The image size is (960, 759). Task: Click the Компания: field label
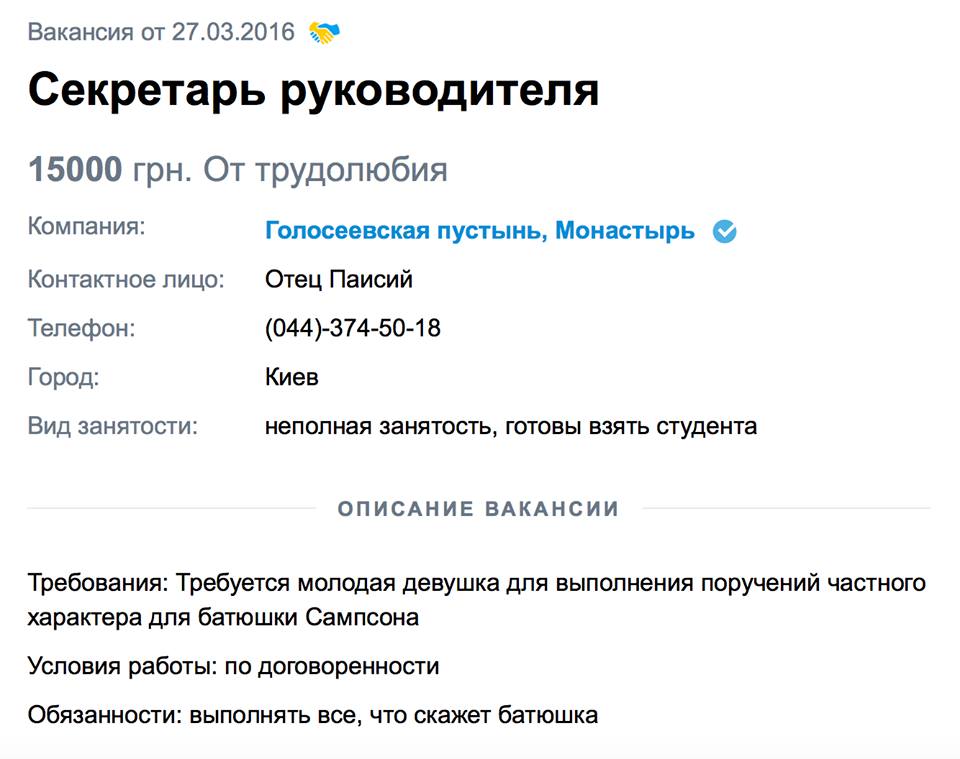click(x=86, y=227)
